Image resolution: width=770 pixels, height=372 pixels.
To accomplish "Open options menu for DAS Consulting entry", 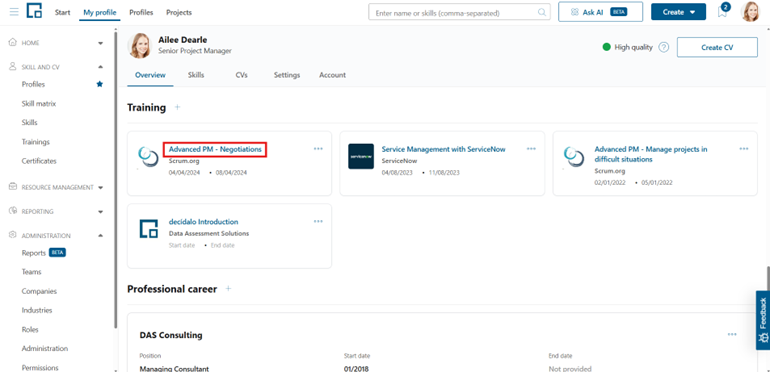I will (x=732, y=334).
